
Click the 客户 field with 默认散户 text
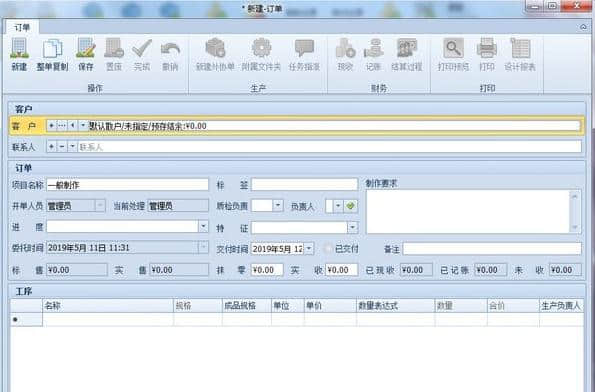(x=334, y=126)
